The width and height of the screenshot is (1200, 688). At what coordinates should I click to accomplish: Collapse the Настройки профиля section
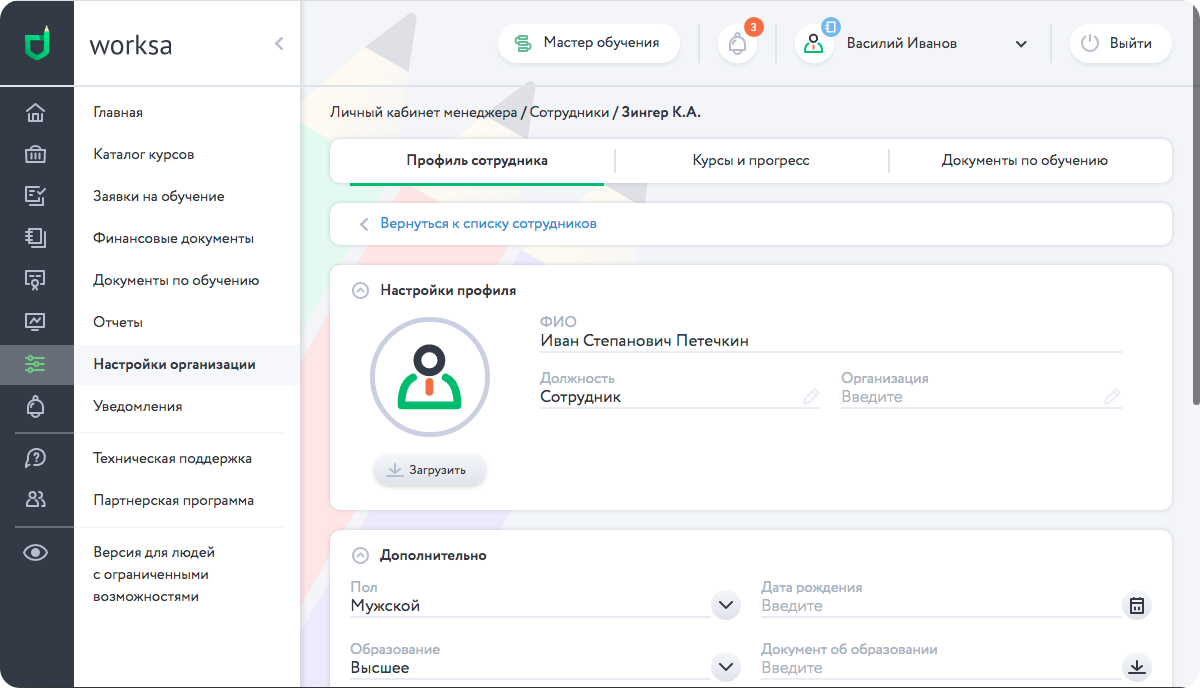(x=360, y=291)
